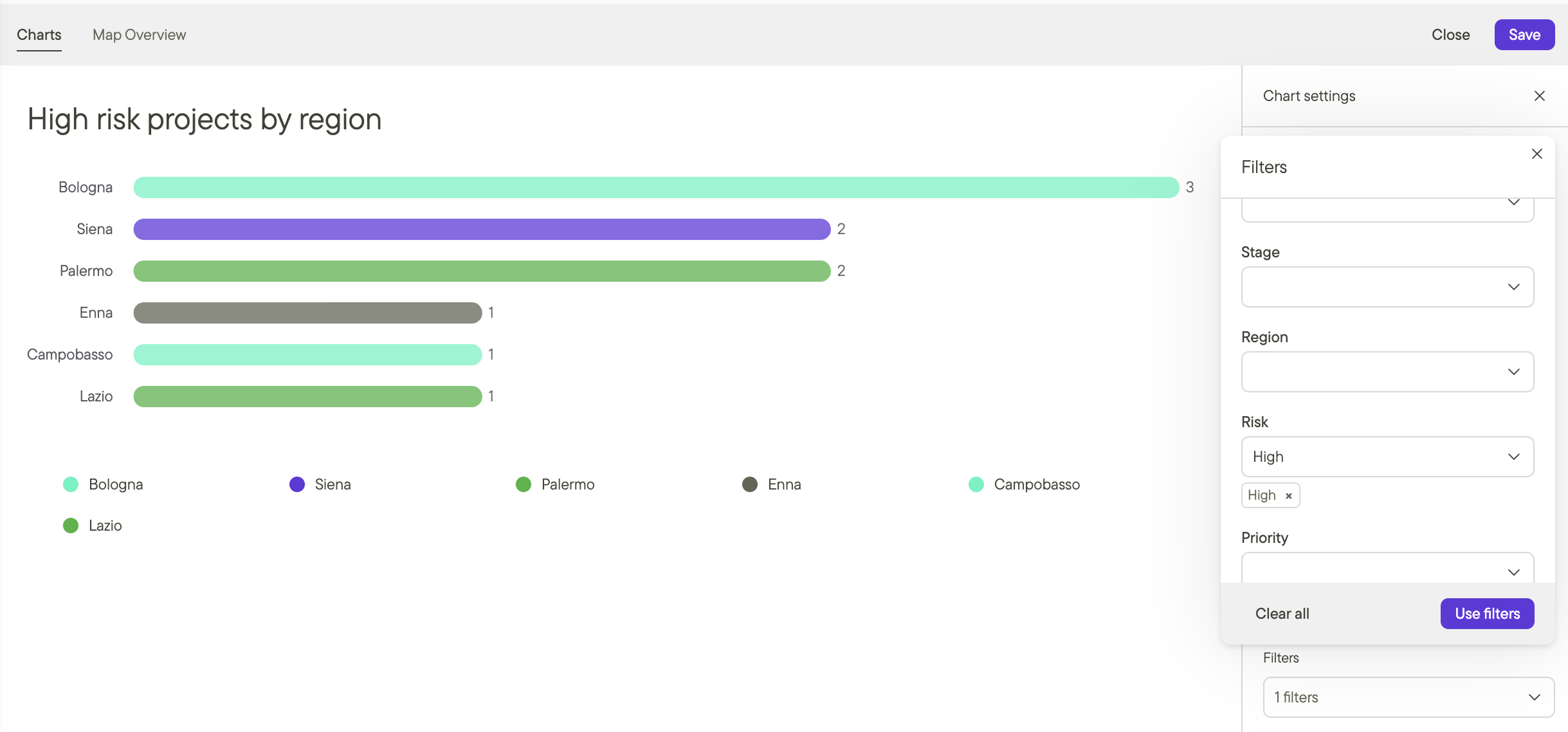
Task: Click the Lazio legend entry
Action: point(105,526)
